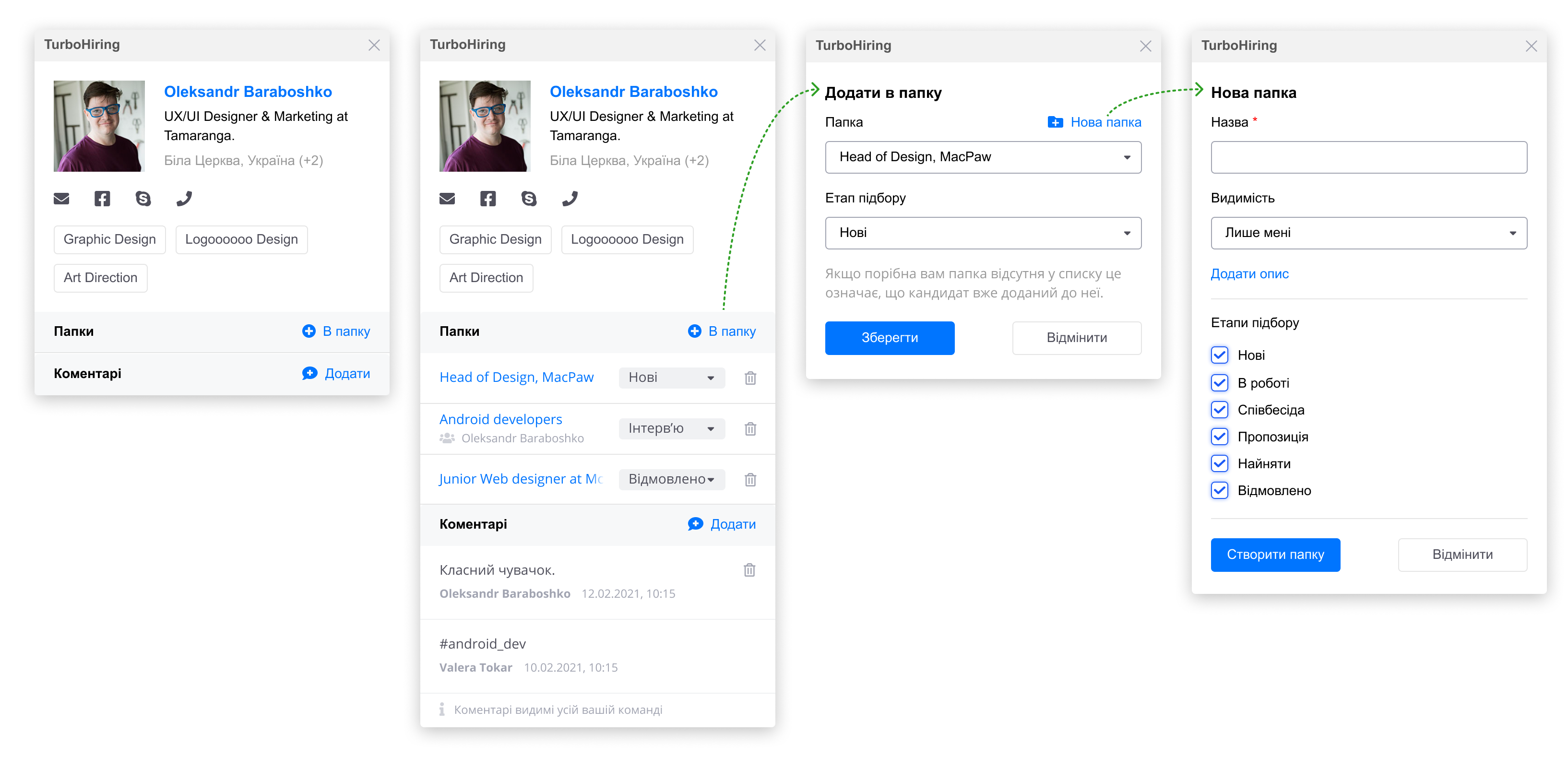This screenshot has width=1568, height=757.
Task: Open Facebook icon in first TurboHiring panel
Action: (102, 199)
